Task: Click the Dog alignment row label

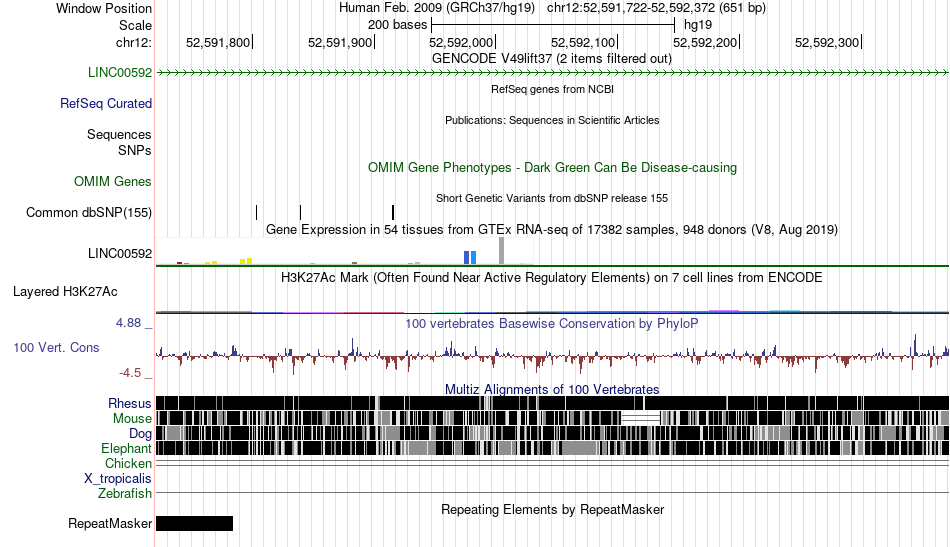Action: coord(140,434)
